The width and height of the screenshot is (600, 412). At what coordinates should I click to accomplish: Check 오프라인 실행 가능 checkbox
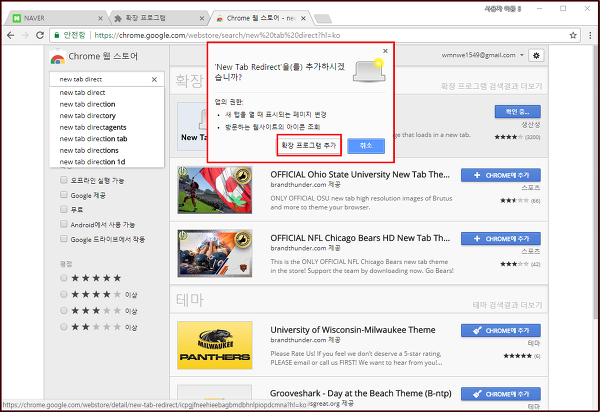64,180
